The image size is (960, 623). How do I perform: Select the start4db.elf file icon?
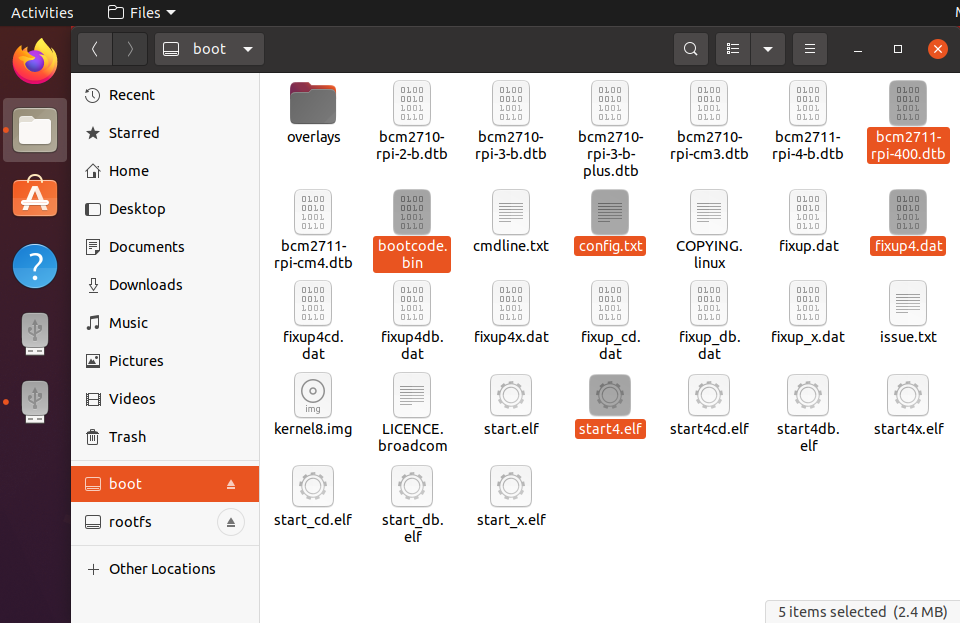(808, 395)
